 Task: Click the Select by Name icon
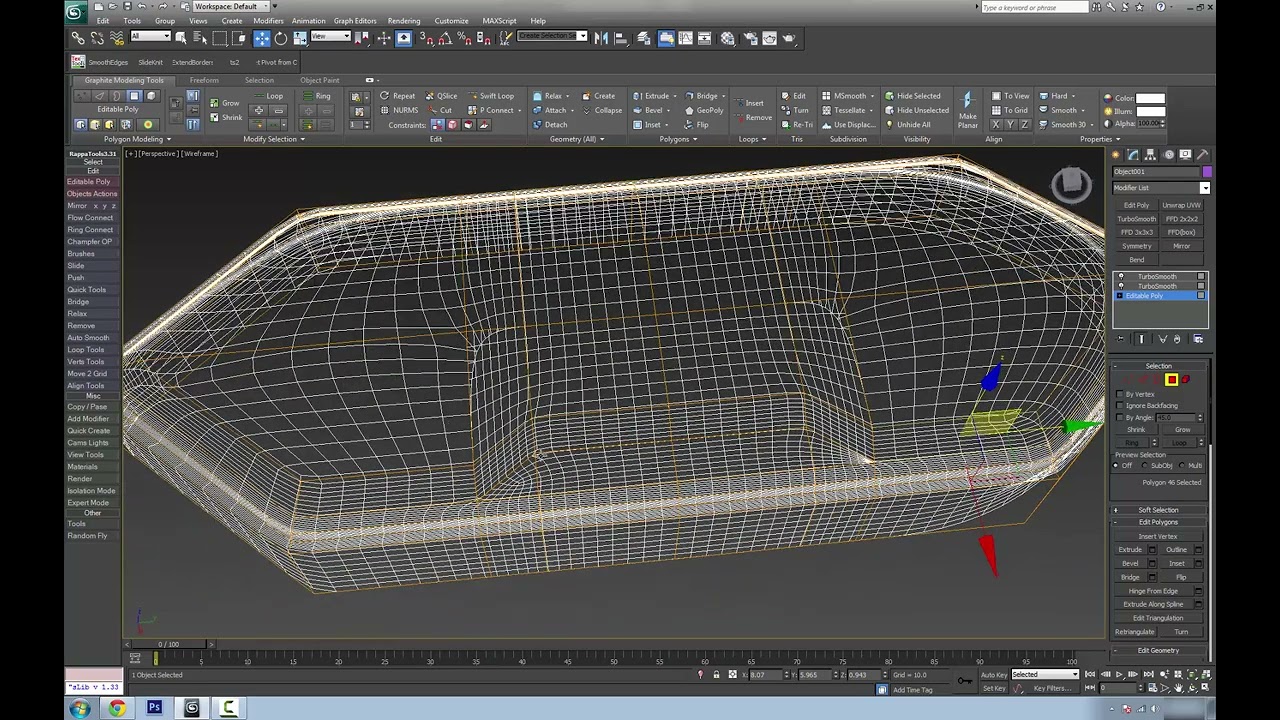tap(200, 38)
